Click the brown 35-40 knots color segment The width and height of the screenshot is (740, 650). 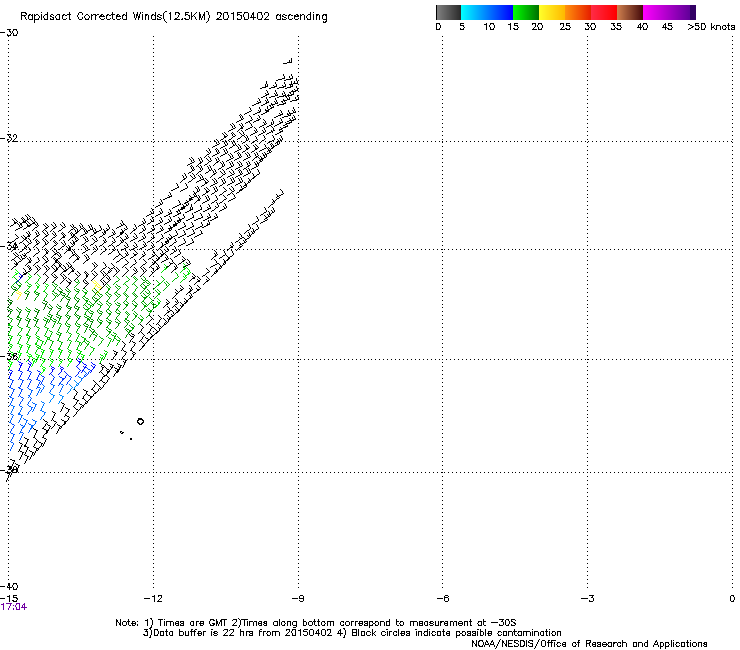(630, 12)
